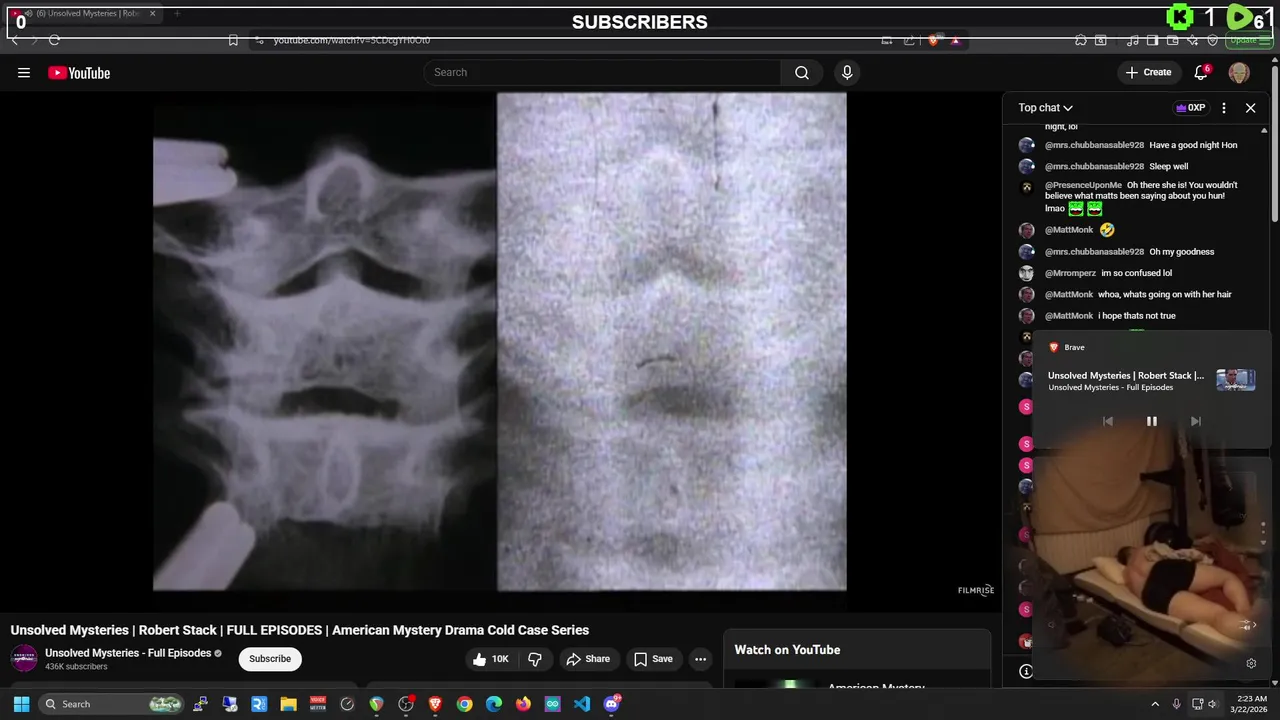Open the account avatar menu
Image resolution: width=1280 pixels, height=720 pixels.
coord(1239,72)
